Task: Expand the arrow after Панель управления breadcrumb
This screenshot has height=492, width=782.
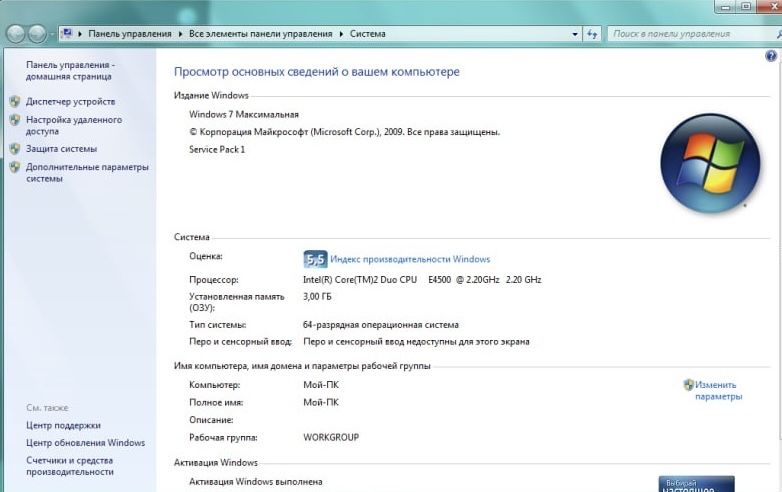Action: [181, 34]
